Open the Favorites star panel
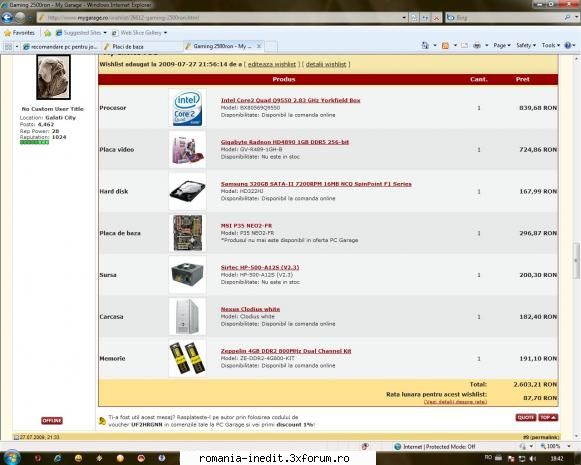Screen dimensions: 581x465 [x=19, y=33]
